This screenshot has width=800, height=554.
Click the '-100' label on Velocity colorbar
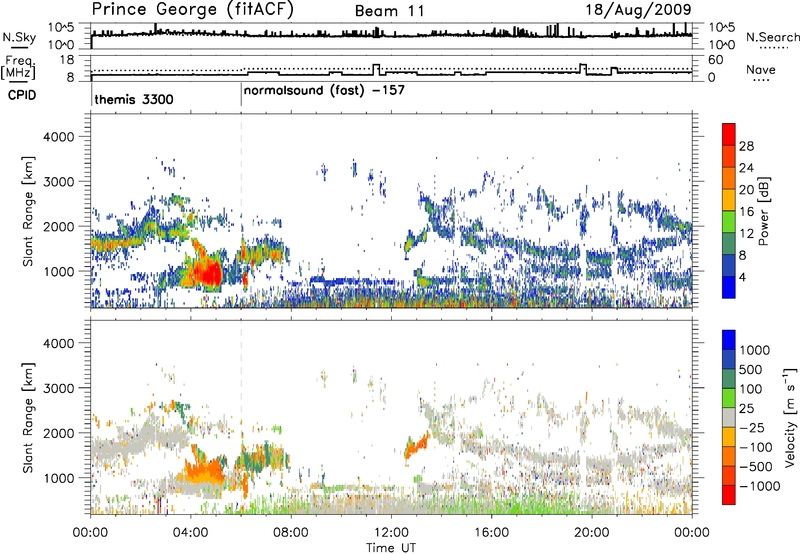(756, 447)
